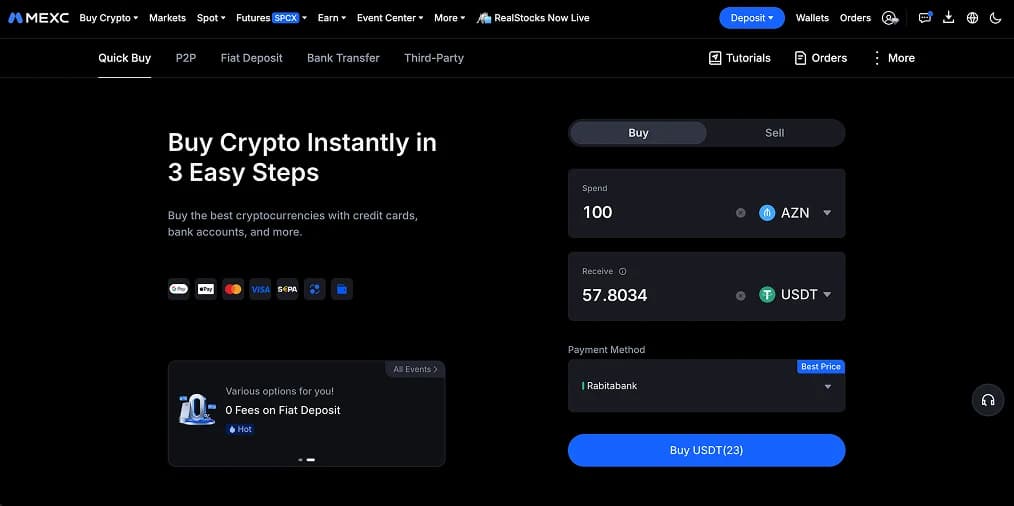Click the Best Price badge
This screenshot has width=1014, height=506.
coord(821,367)
